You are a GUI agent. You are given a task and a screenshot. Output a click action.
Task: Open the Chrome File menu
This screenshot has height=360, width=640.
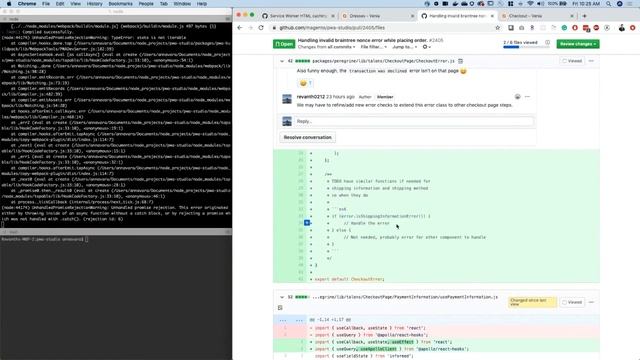(x=46, y=4)
